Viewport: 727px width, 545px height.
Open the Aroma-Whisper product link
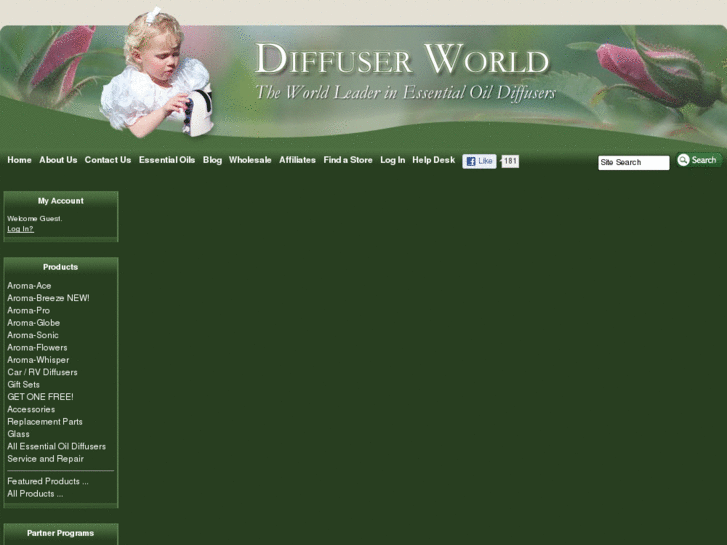click(x=38, y=360)
